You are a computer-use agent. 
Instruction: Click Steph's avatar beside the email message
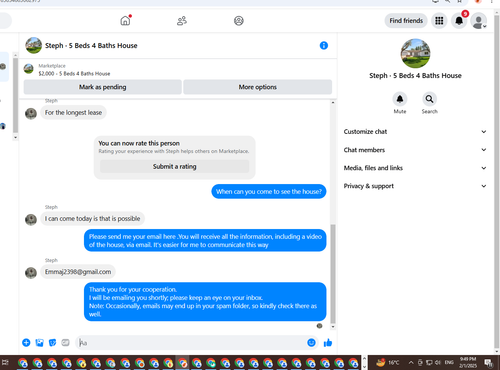pos(31,273)
